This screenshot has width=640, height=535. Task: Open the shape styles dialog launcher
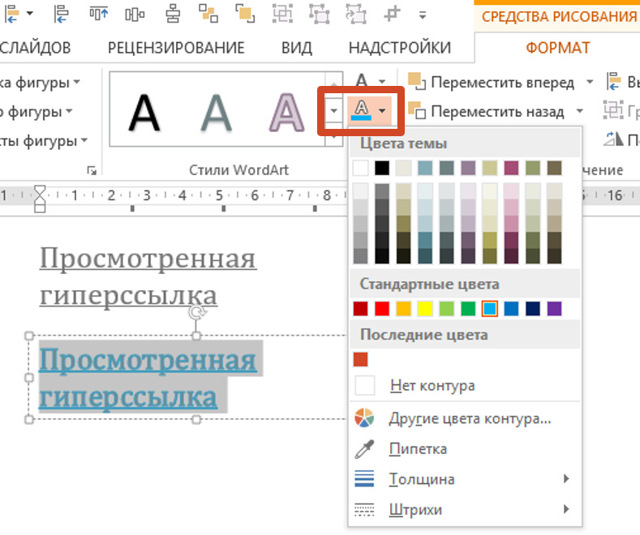(x=92, y=171)
